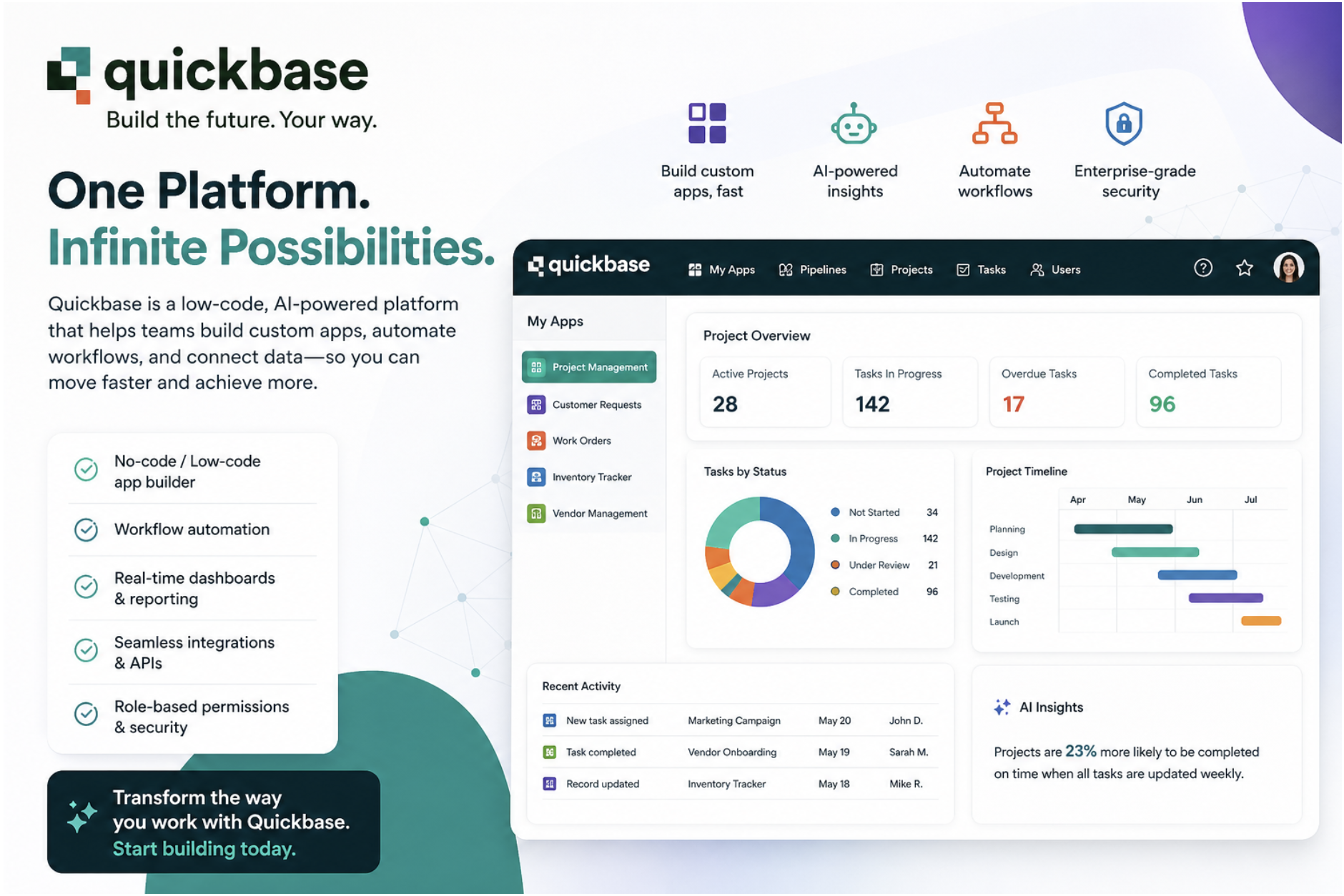The height and width of the screenshot is (896, 1344).
Task: Click the No-code / Low-code checkmark circle
Action: click(x=87, y=469)
